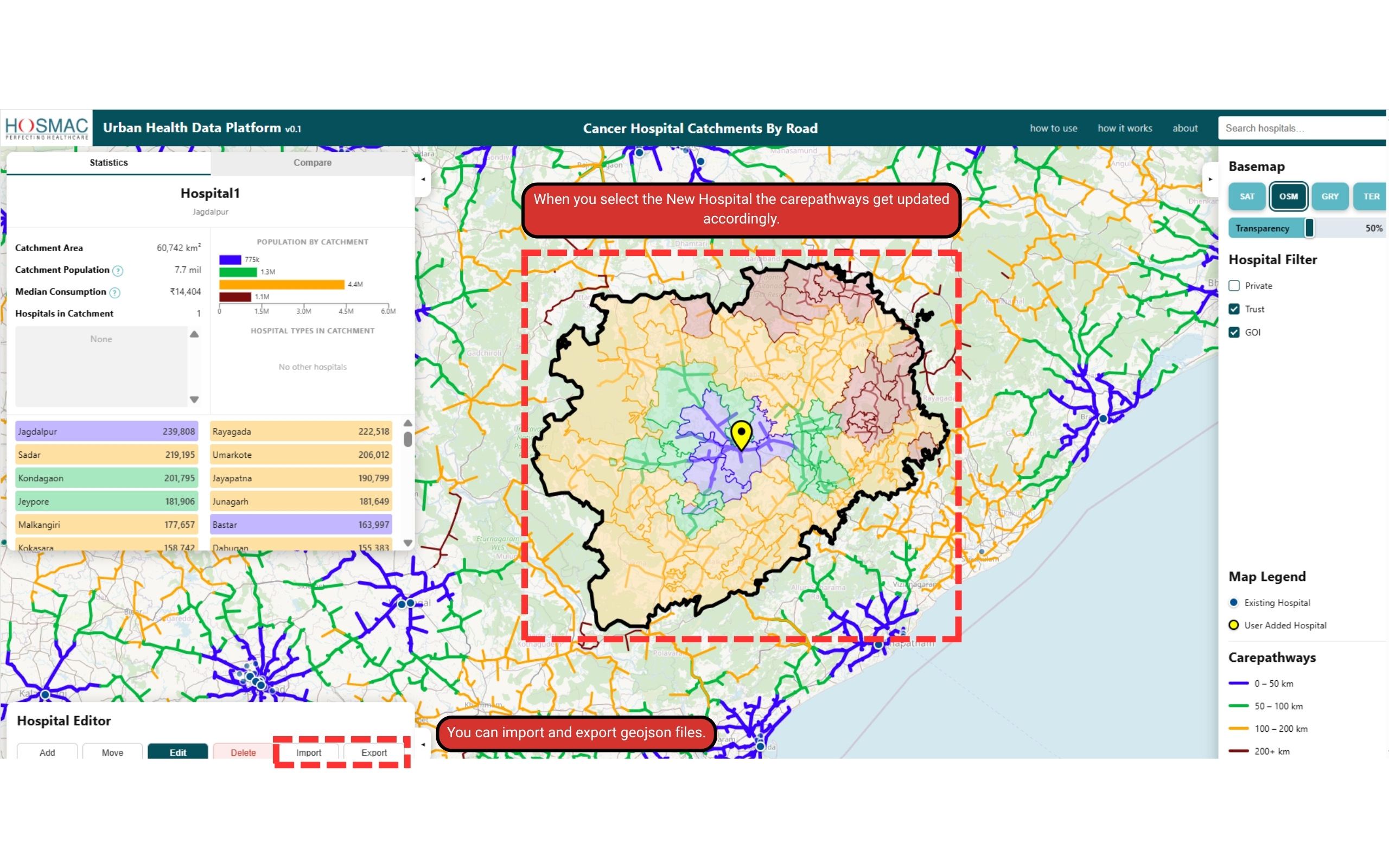Click the district list scroll-down arrow

tap(407, 542)
